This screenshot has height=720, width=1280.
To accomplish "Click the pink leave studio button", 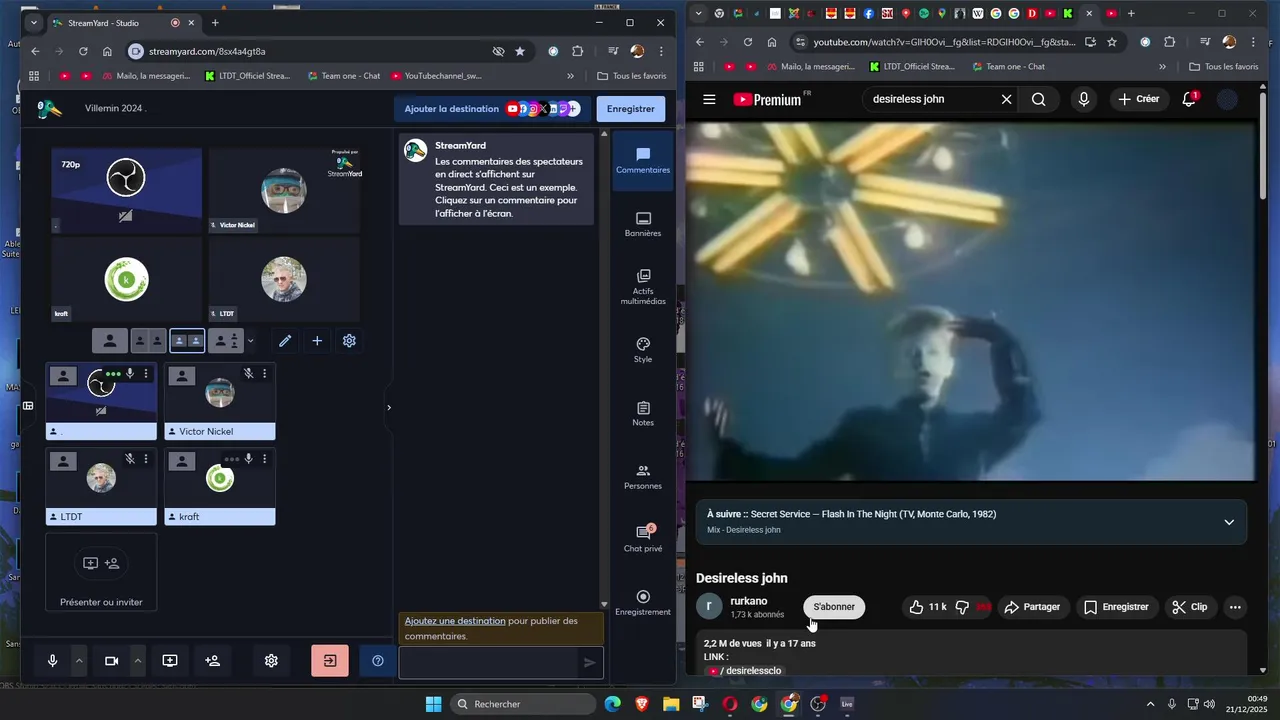I will 330,661.
